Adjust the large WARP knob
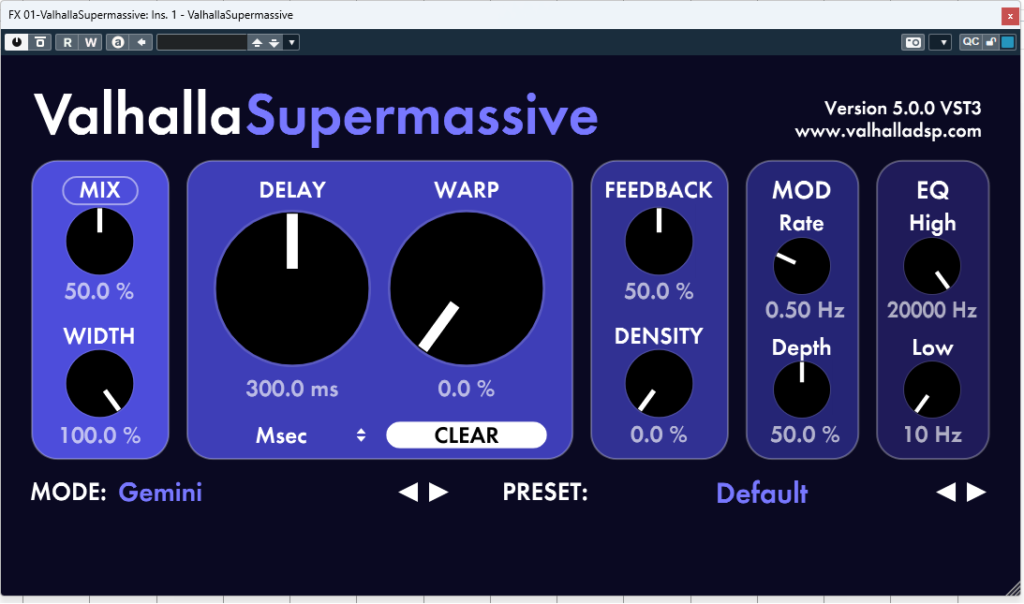1024x604 pixels. 466,288
